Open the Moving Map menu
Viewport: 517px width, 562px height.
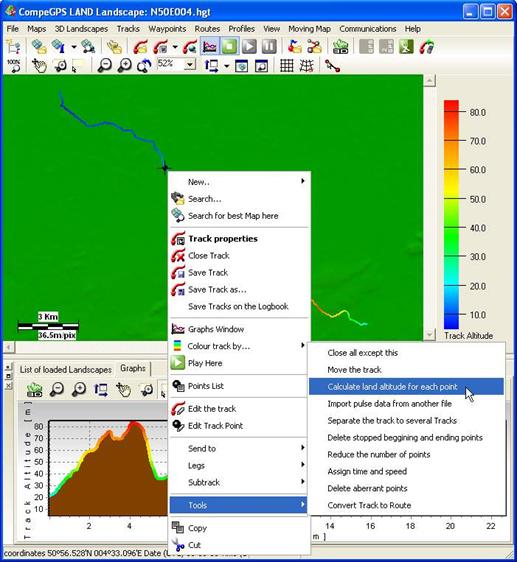(309, 29)
